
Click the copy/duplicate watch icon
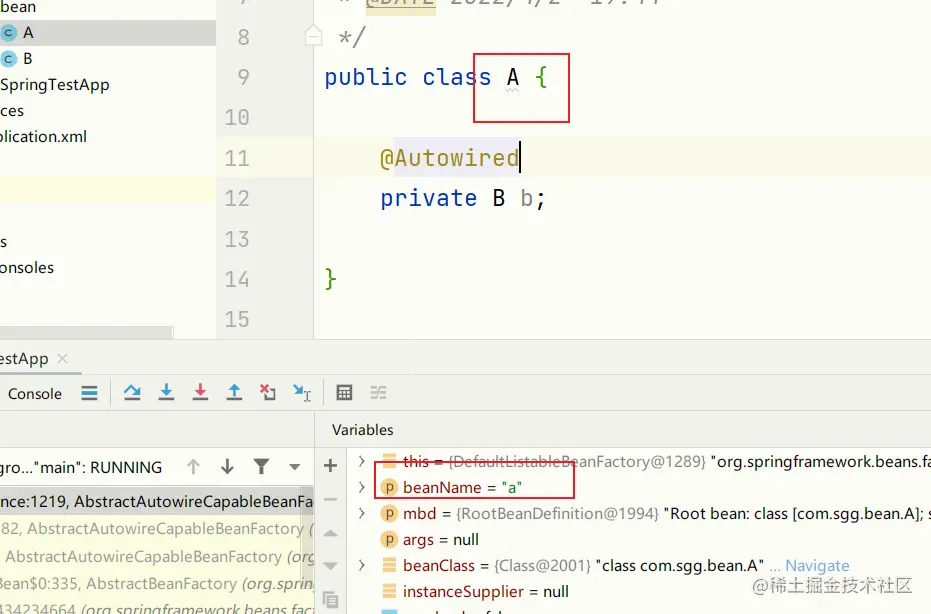[x=331, y=599]
